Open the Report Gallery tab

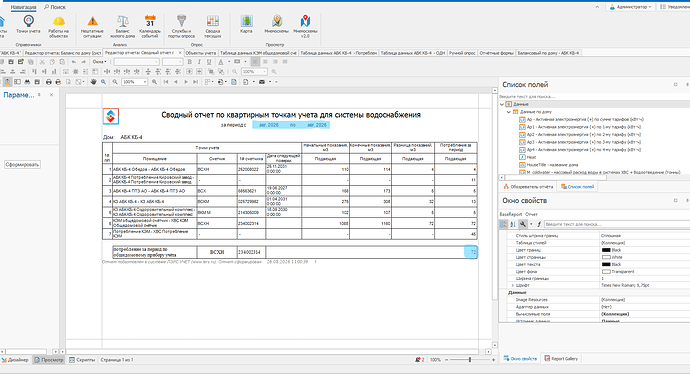tap(562, 359)
